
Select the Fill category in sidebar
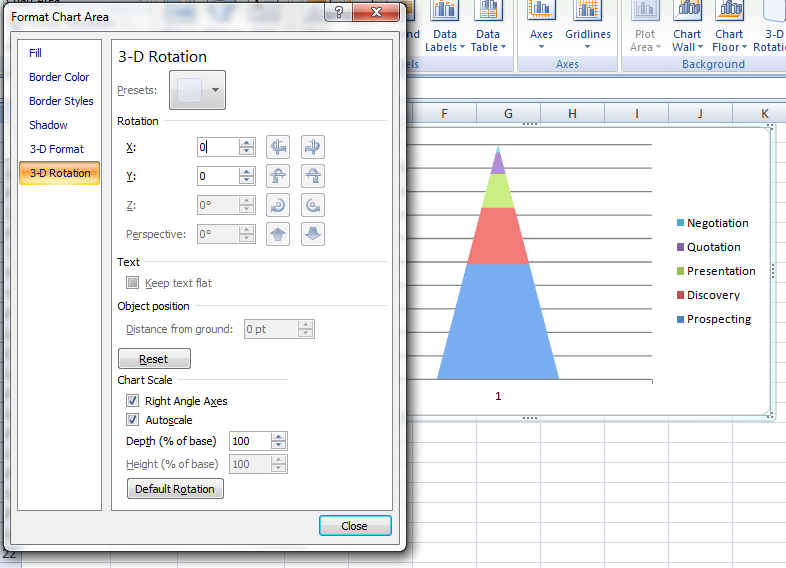coord(36,53)
